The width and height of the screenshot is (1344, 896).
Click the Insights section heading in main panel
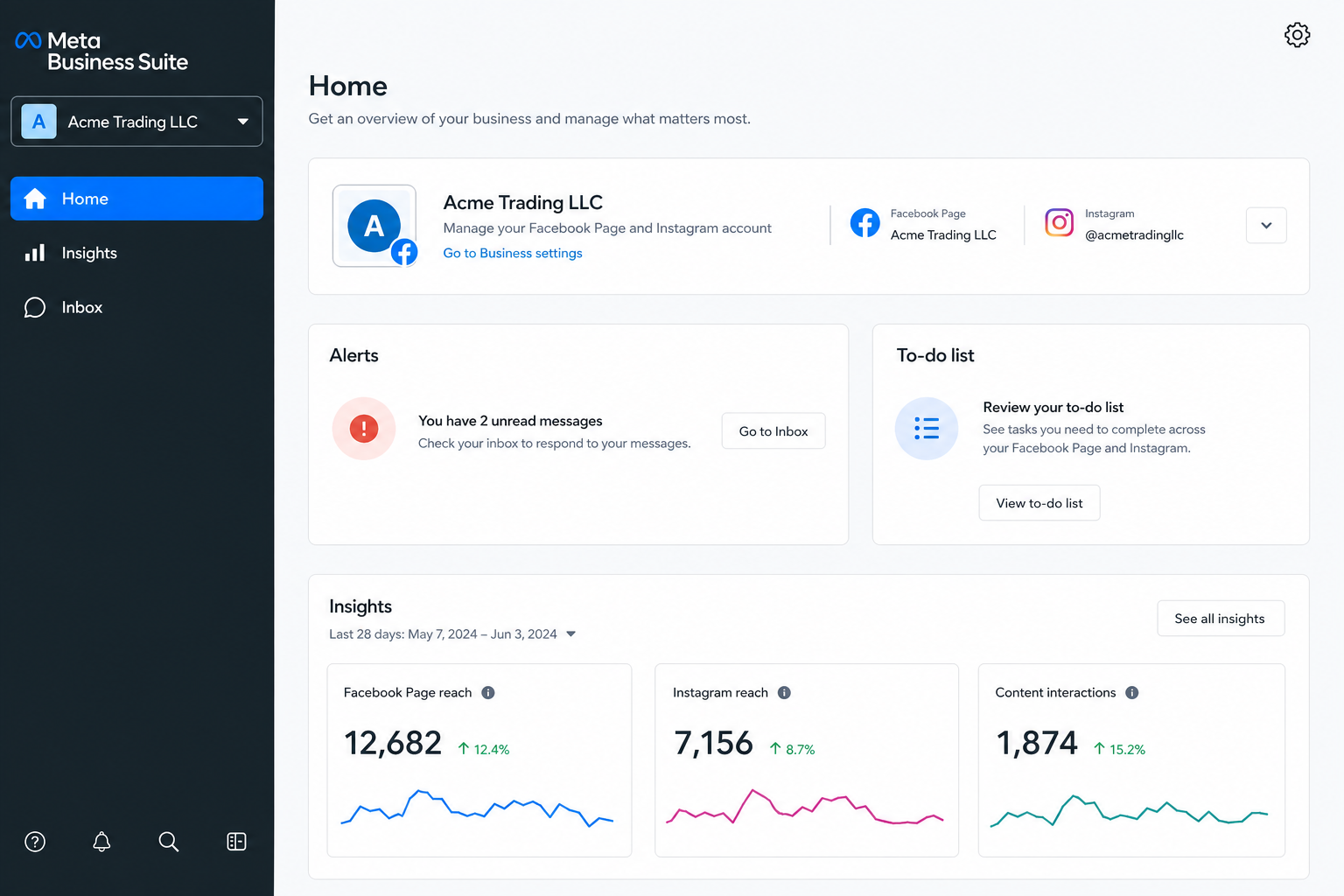[360, 606]
